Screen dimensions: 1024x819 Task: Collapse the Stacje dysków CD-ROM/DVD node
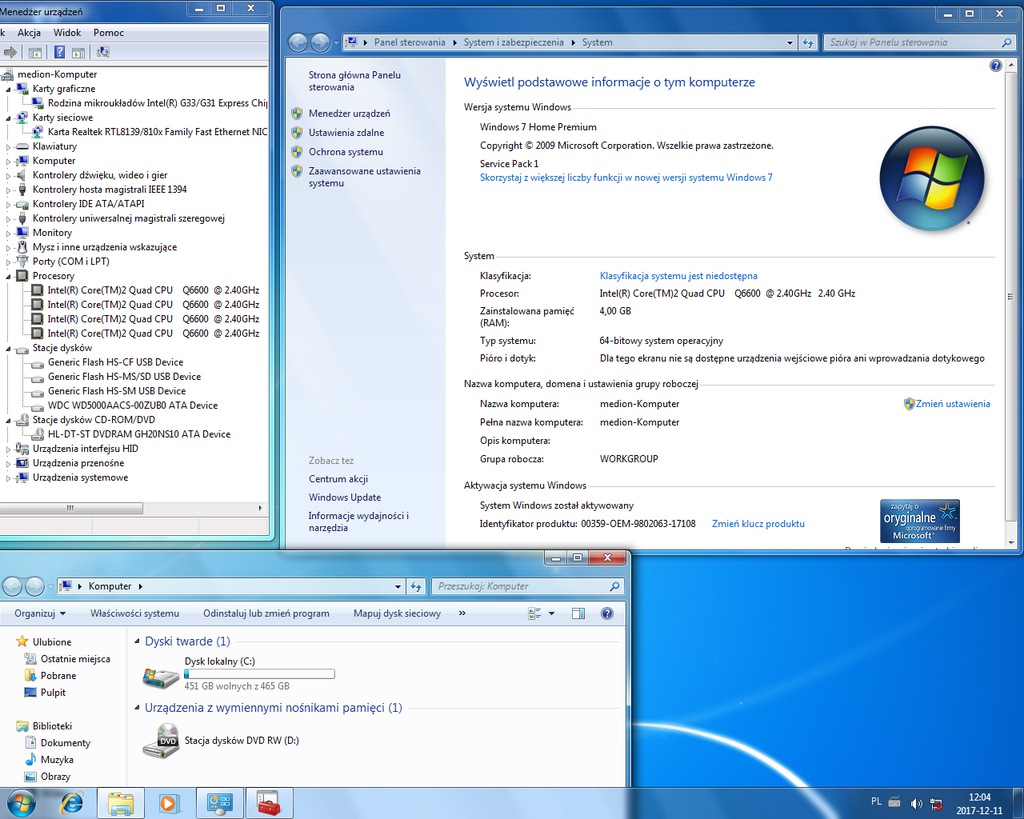(x=8, y=420)
